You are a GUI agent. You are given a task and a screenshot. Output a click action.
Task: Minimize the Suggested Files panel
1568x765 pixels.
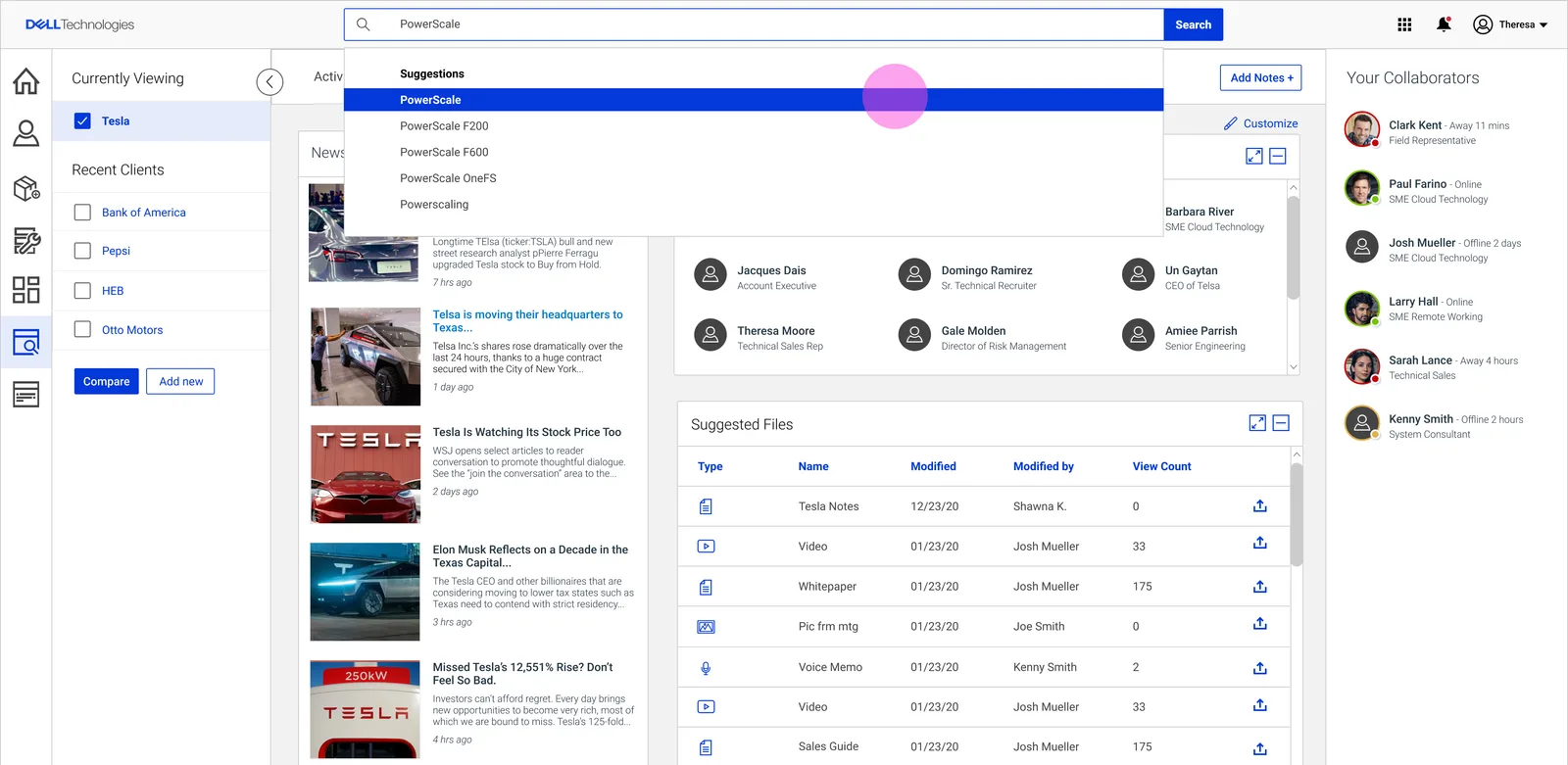pos(1281,423)
